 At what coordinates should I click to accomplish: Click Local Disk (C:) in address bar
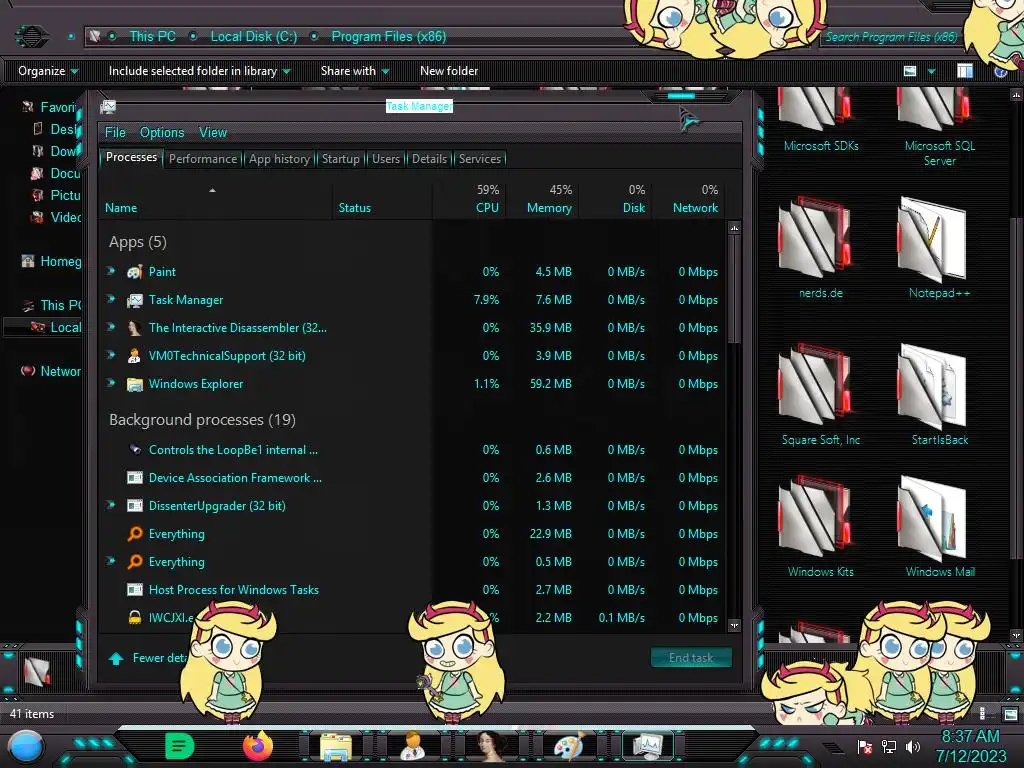[253, 37]
